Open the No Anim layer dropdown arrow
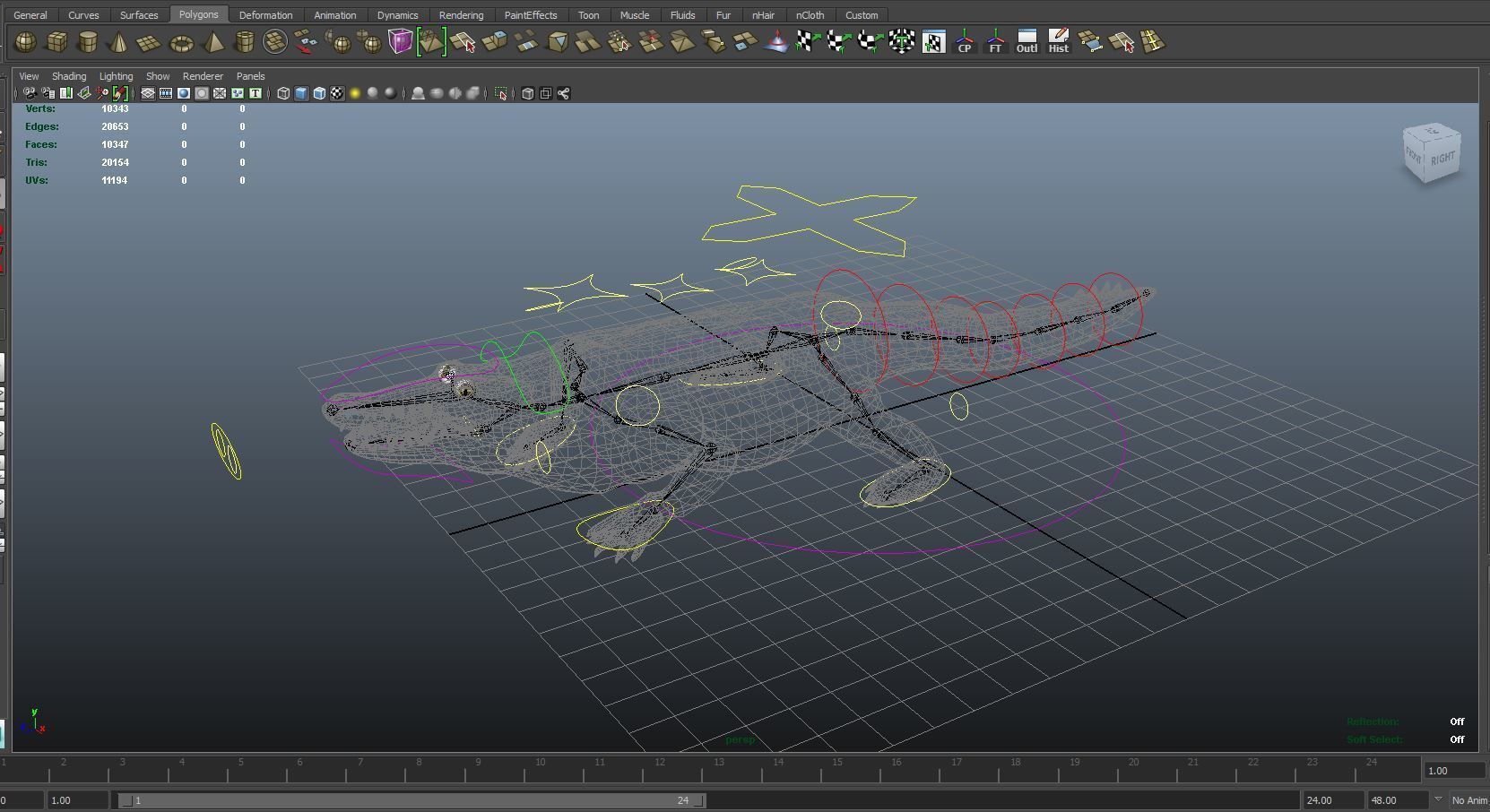Screen dimensions: 1490x812 coord(1438,799)
